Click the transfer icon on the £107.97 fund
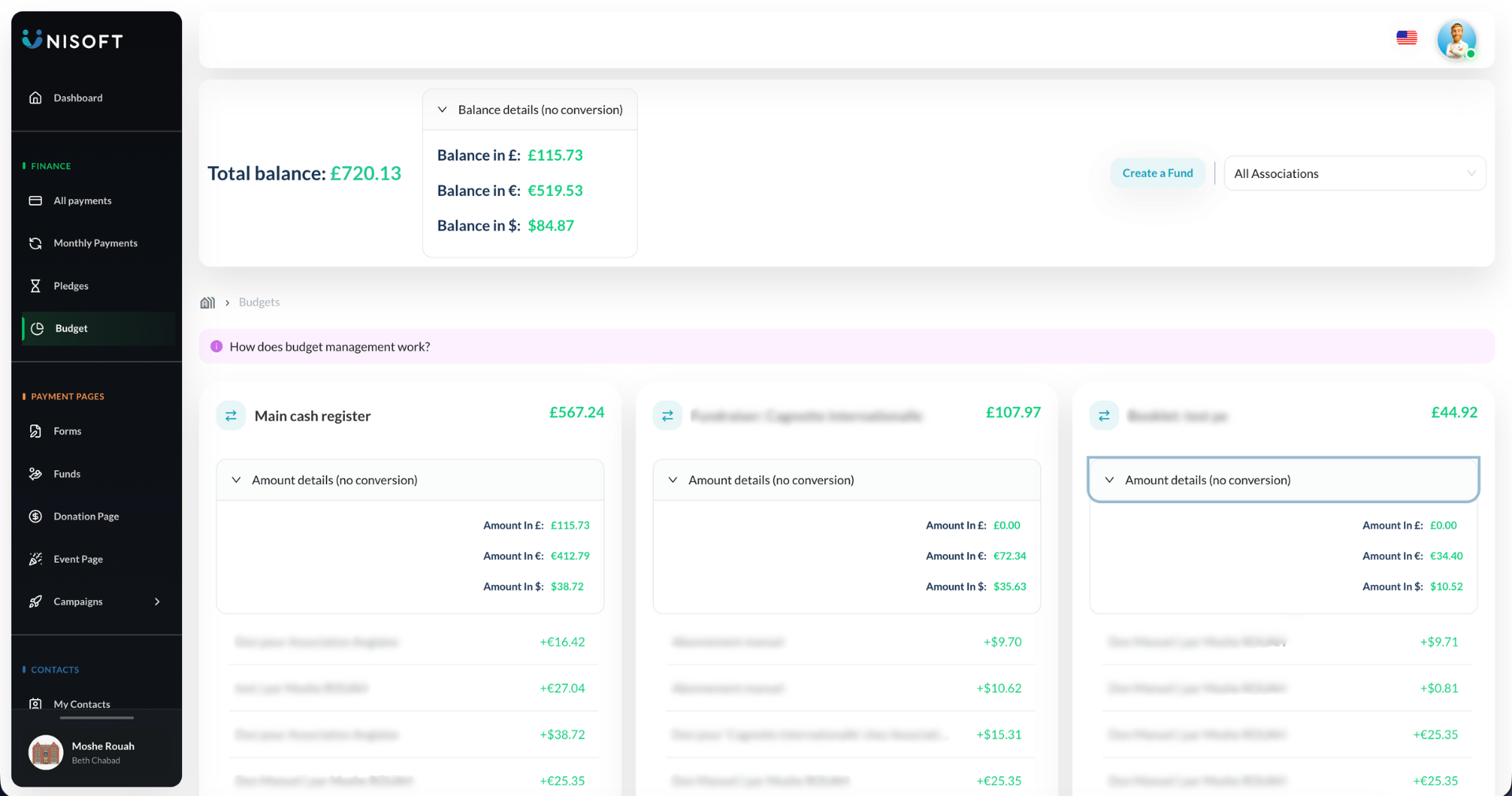 click(x=667, y=416)
